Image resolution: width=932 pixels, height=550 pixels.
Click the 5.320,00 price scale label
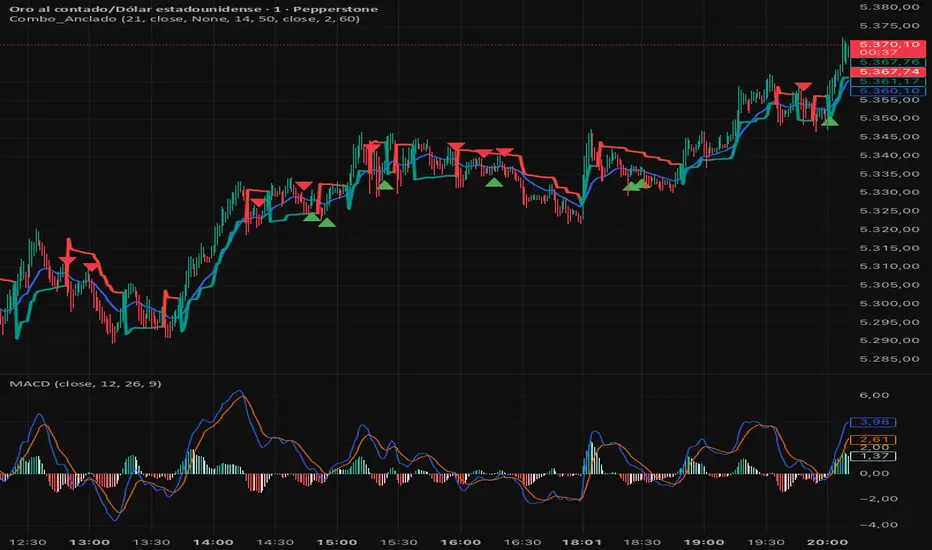pyautogui.click(x=889, y=229)
